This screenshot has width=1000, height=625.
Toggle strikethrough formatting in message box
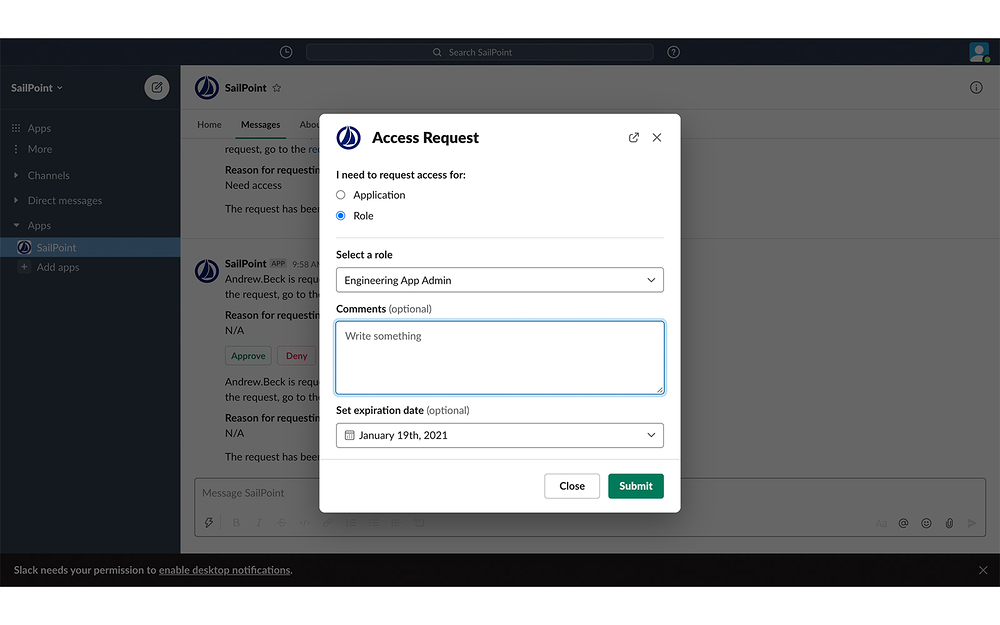point(281,523)
